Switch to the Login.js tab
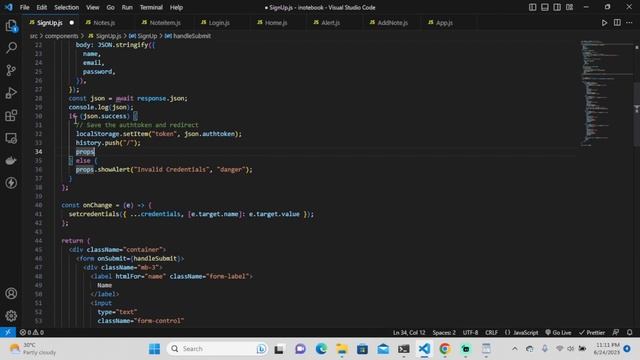Image resolution: width=640 pixels, height=360 pixels. click(x=219, y=23)
